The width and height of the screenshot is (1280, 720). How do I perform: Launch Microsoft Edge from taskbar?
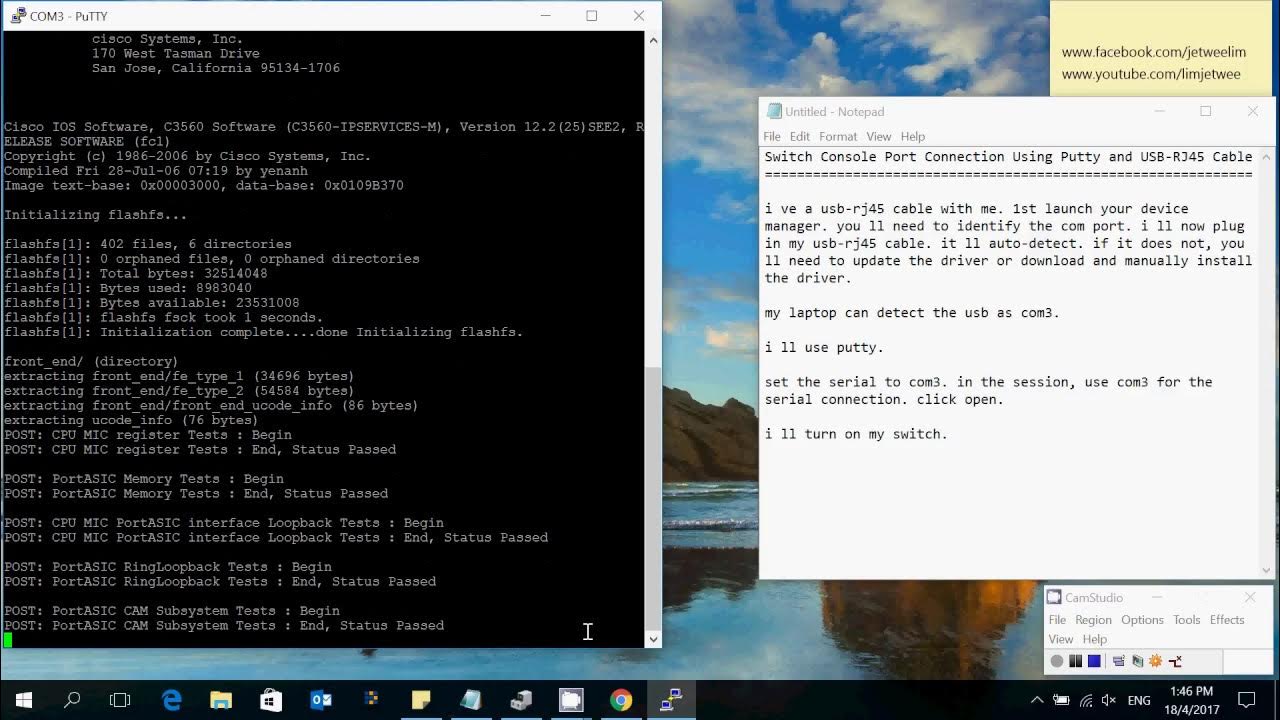pos(171,700)
